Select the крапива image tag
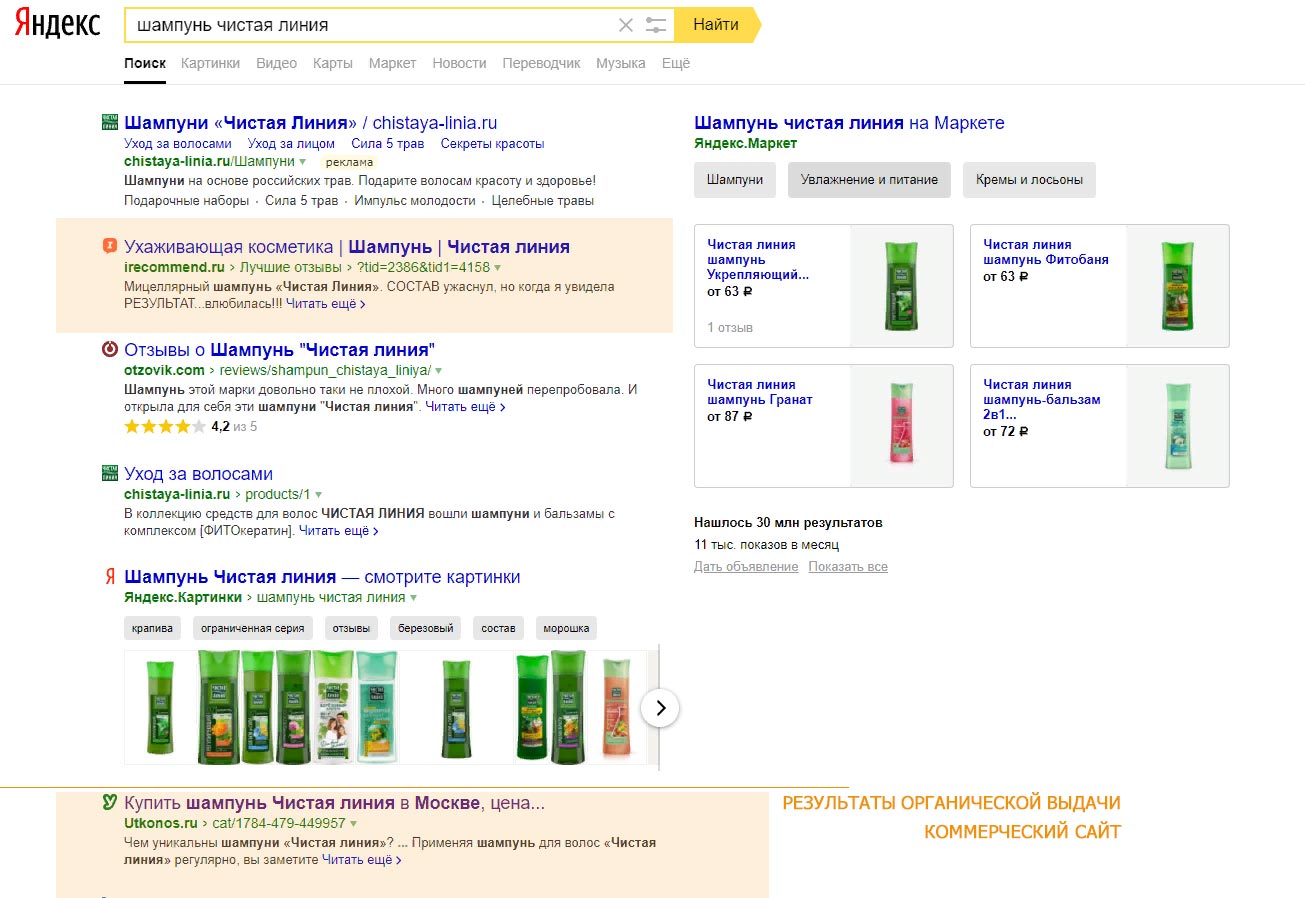The width and height of the screenshot is (1305, 898). click(153, 628)
